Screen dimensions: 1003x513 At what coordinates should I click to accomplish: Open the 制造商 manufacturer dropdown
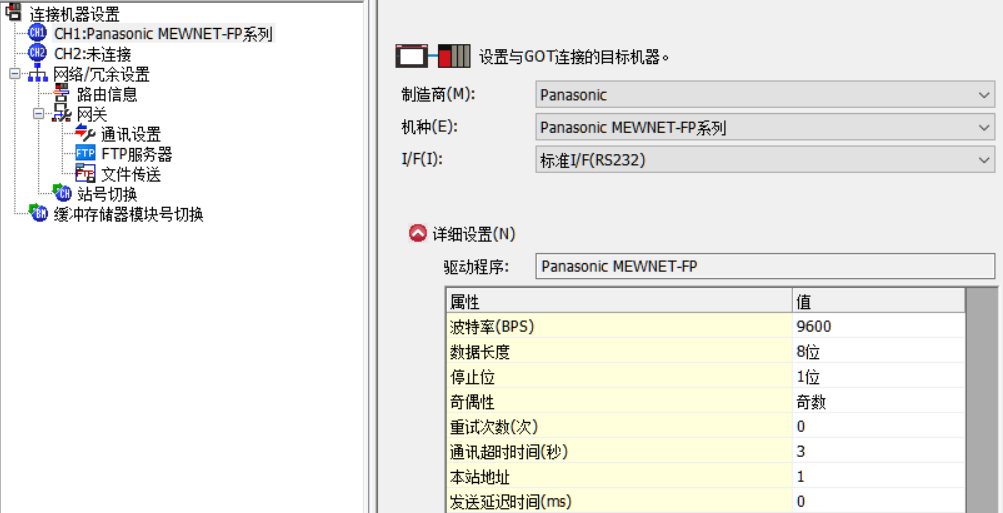[984, 96]
